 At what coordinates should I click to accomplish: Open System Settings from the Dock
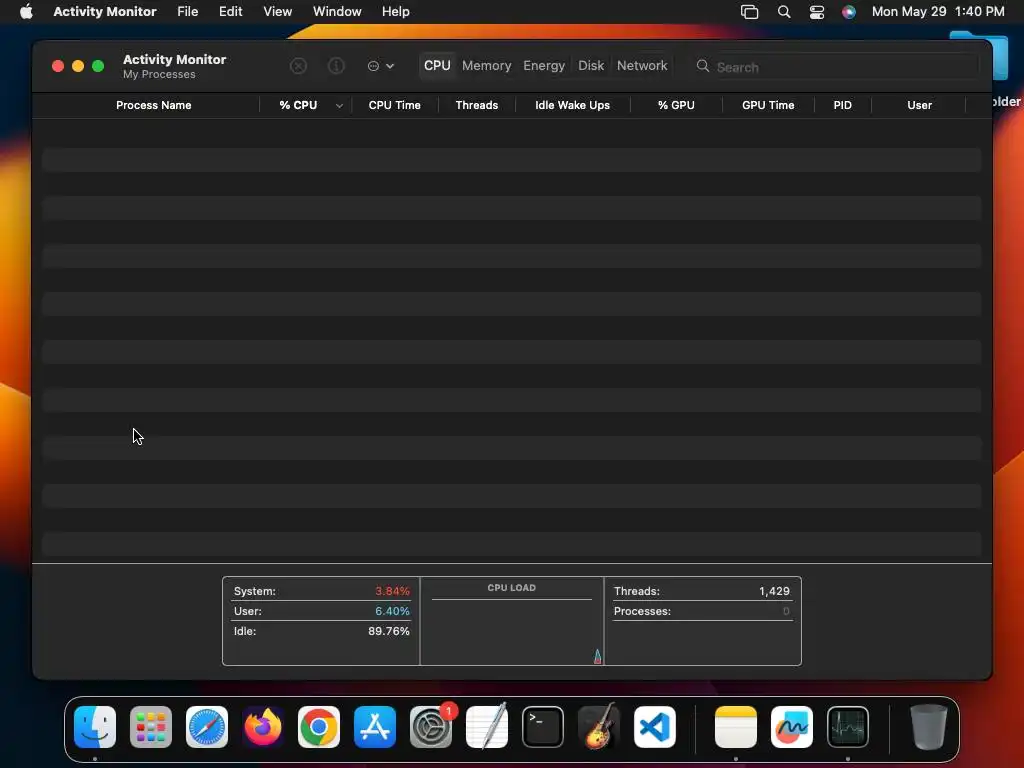pyautogui.click(x=431, y=727)
